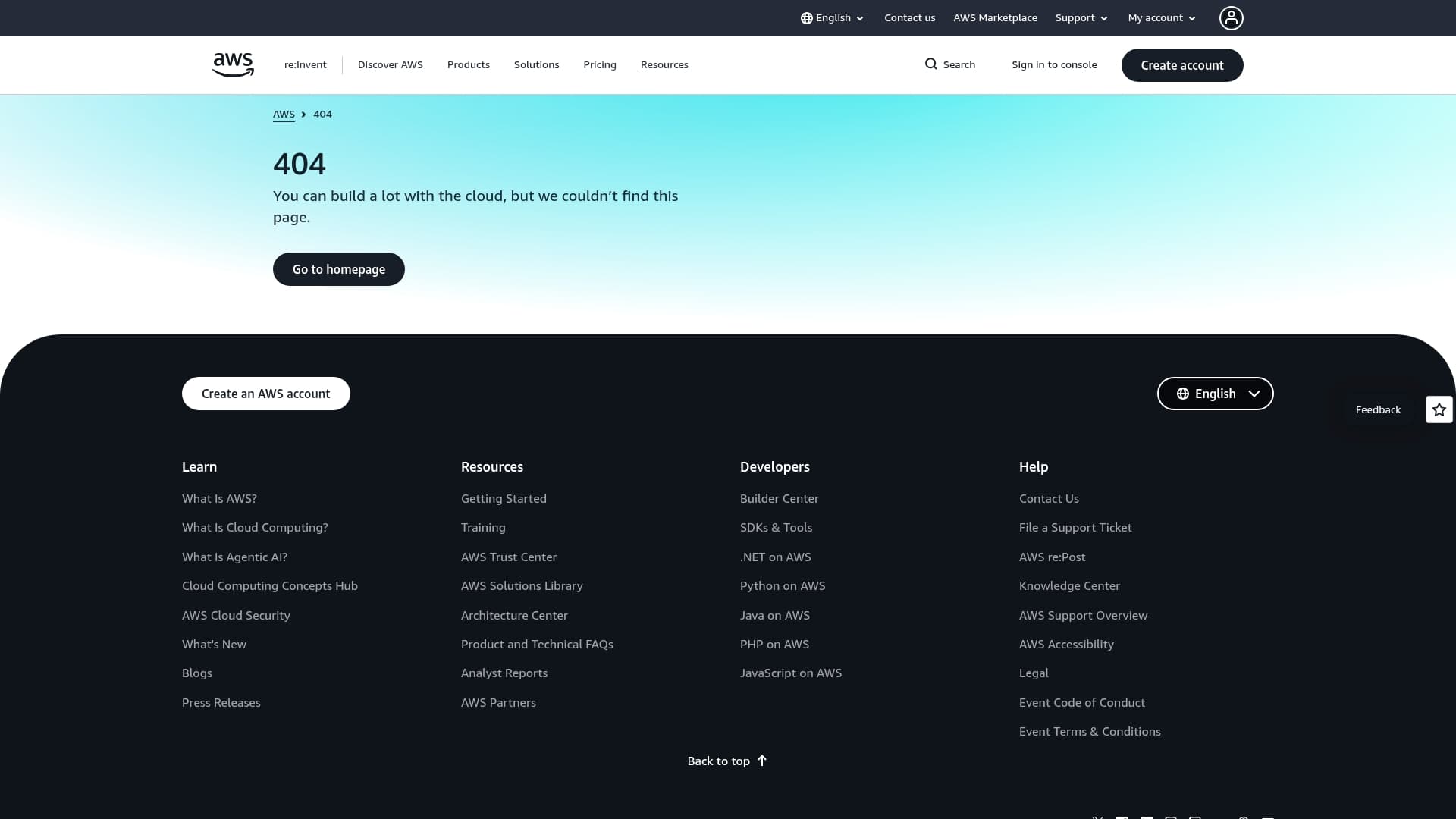Click Sign in to console
This screenshot has height=819, width=1456.
(1054, 64)
